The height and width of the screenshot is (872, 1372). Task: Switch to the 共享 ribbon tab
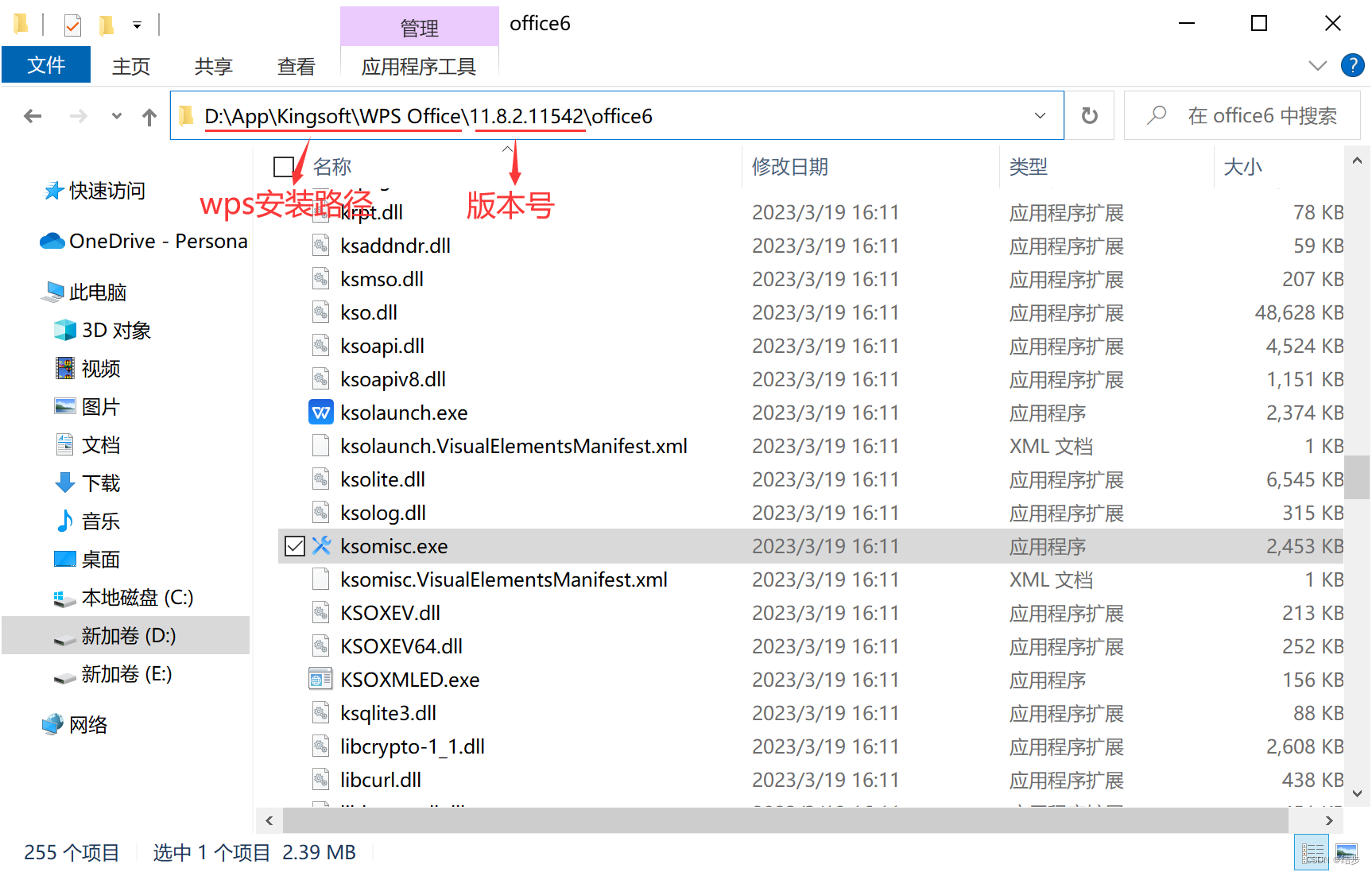(x=214, y=66)
